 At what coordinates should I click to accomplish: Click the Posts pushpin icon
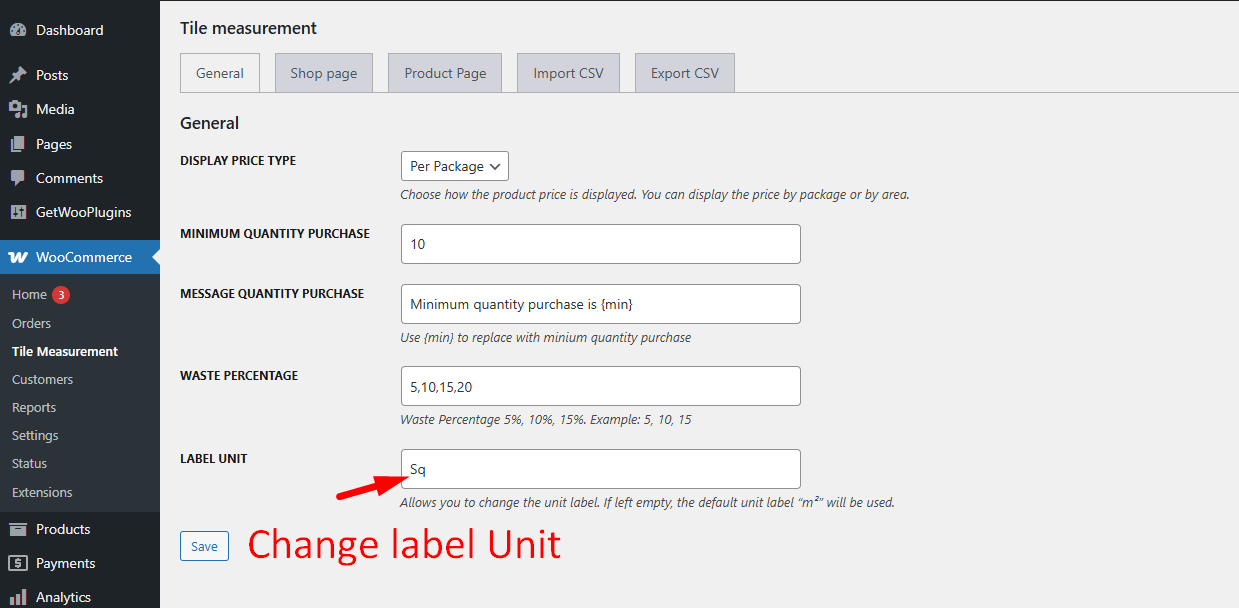point(18,75)
